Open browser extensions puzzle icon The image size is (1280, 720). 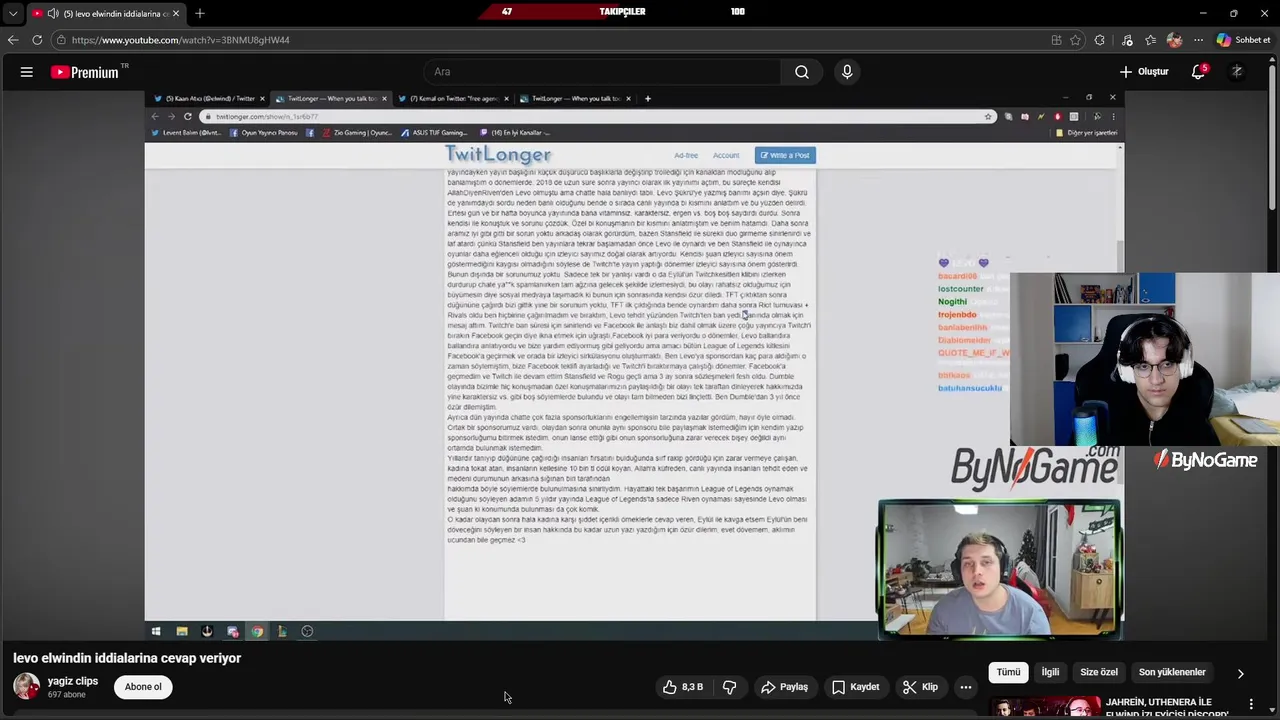[1100, 40]
